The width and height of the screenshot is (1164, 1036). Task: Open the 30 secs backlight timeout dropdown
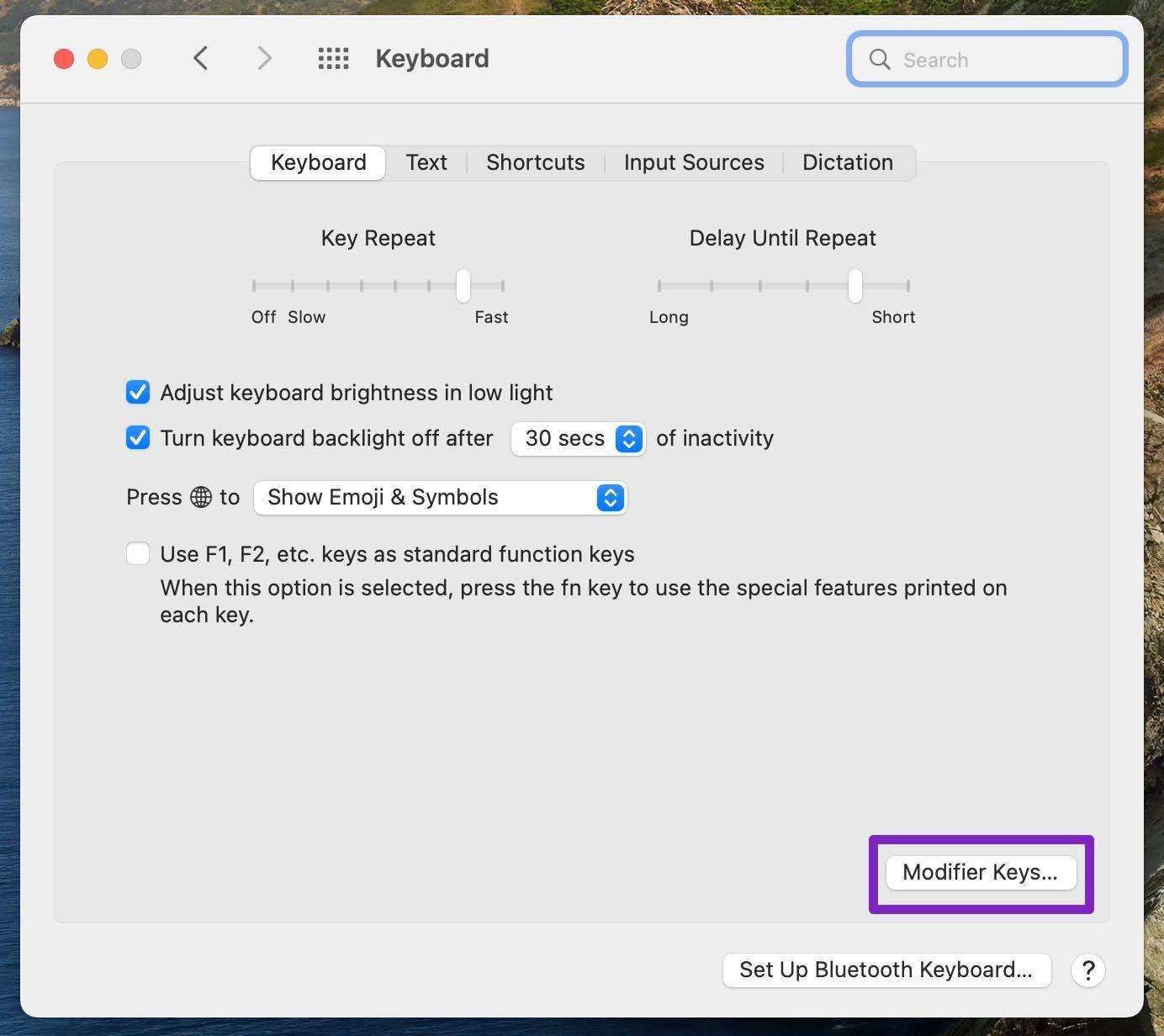click(x=578, y=438)
